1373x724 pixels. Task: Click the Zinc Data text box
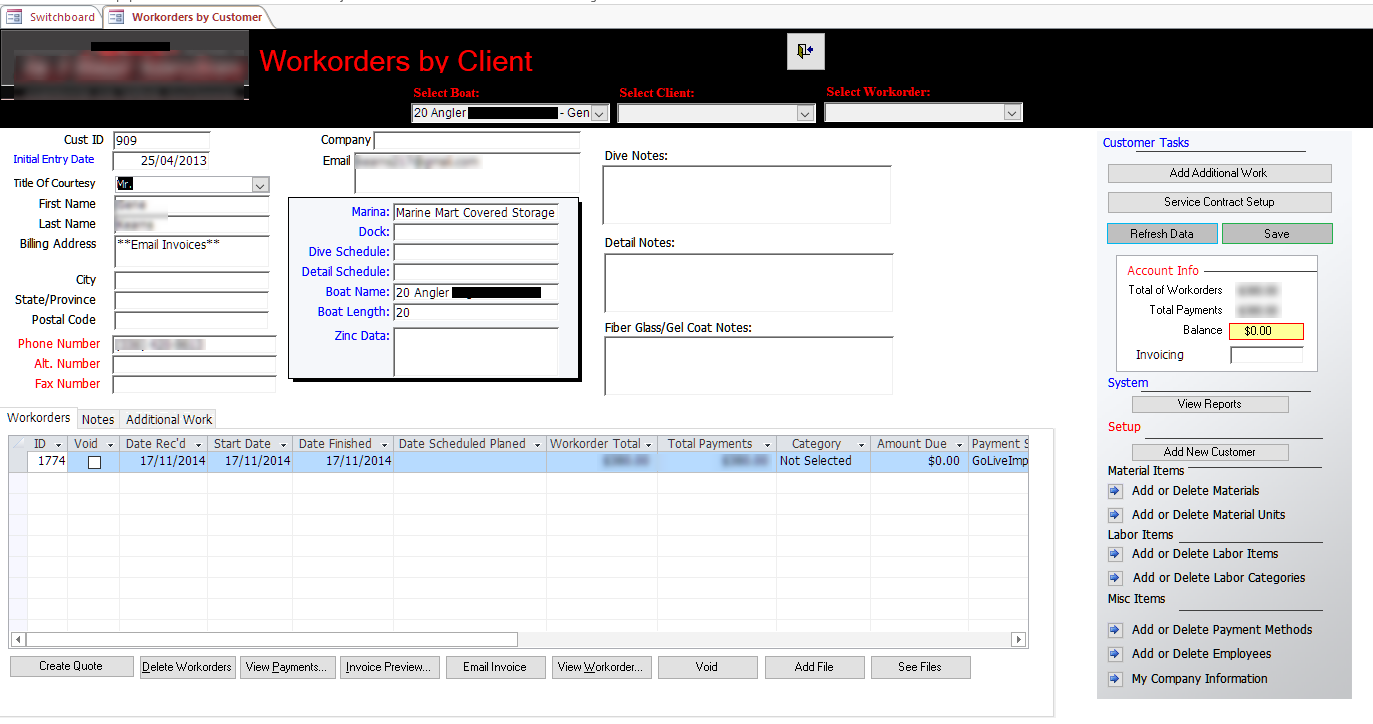coord(475,352)
